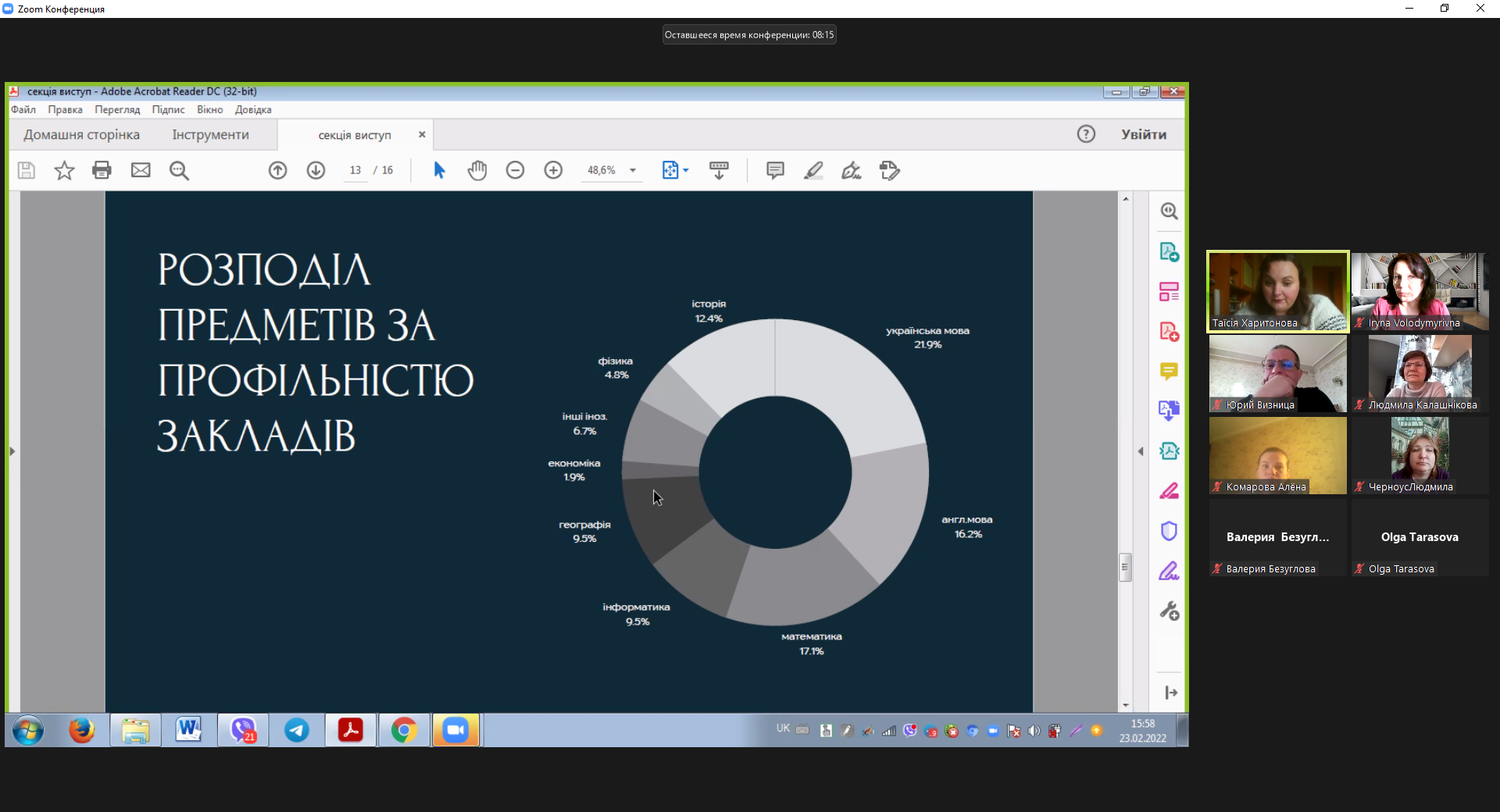
Task: Go to previous page using up arrow
Action: pyautogui.click(x=277, y=170)
